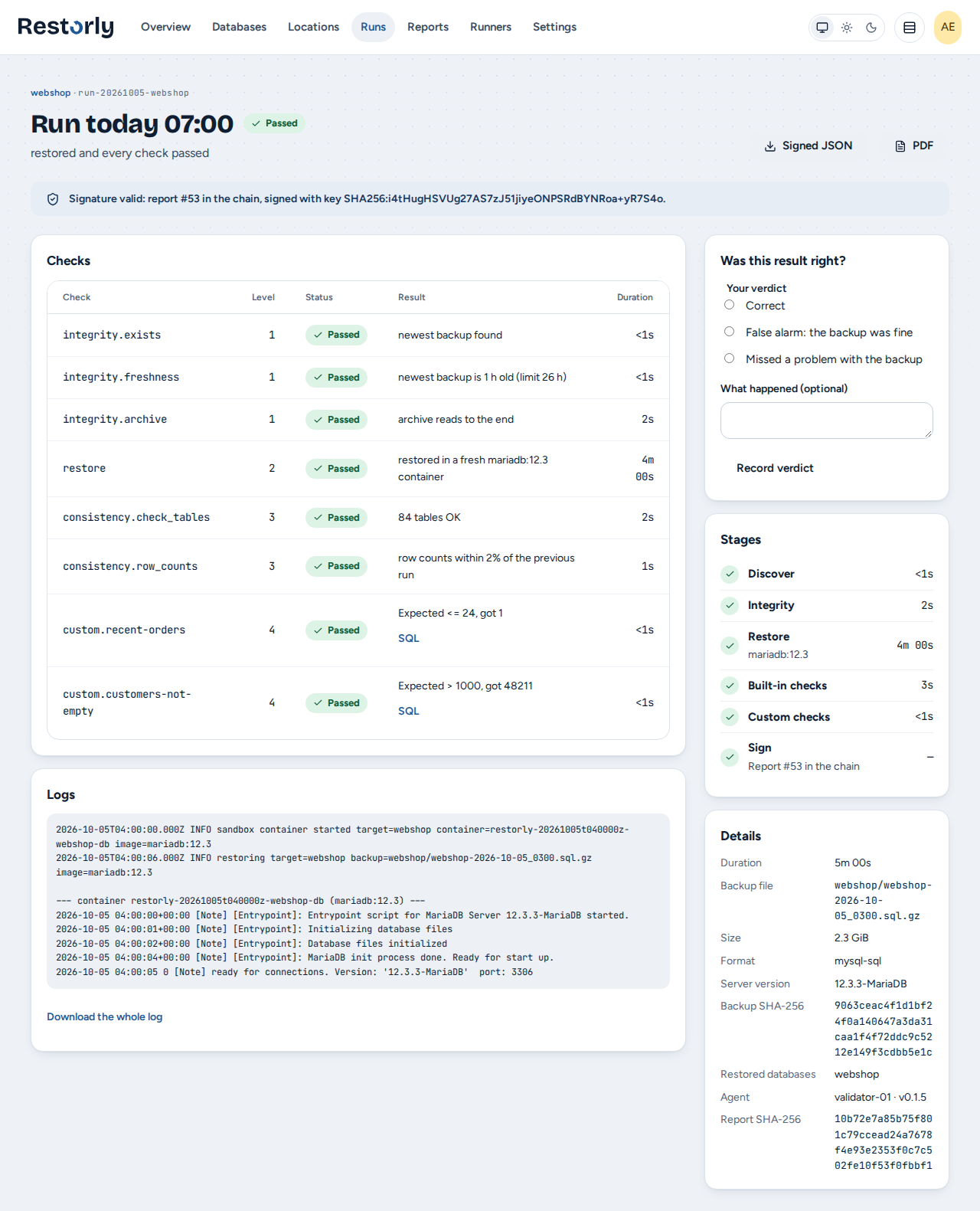This screenshot has height=1211, width=980.
Task: Open the Overview tab
Action: (x=165, y=27)
